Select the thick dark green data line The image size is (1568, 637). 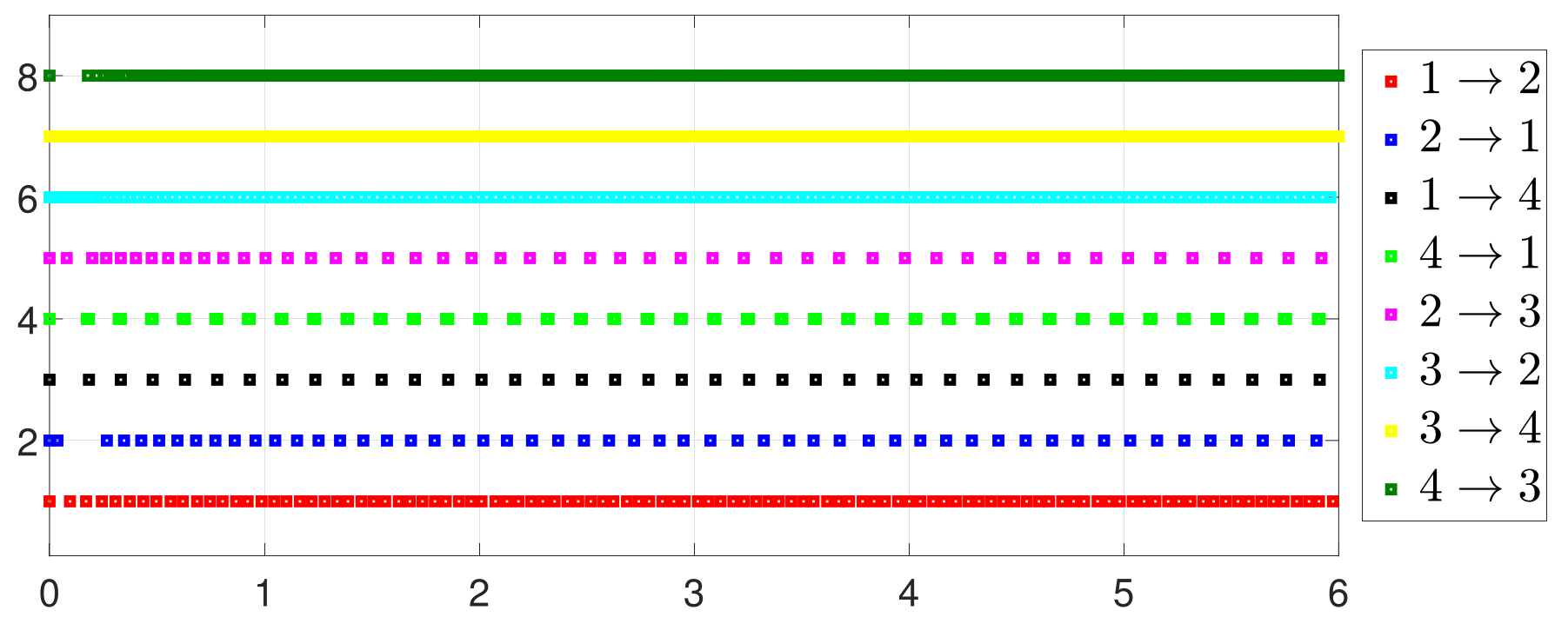[713, 76]
